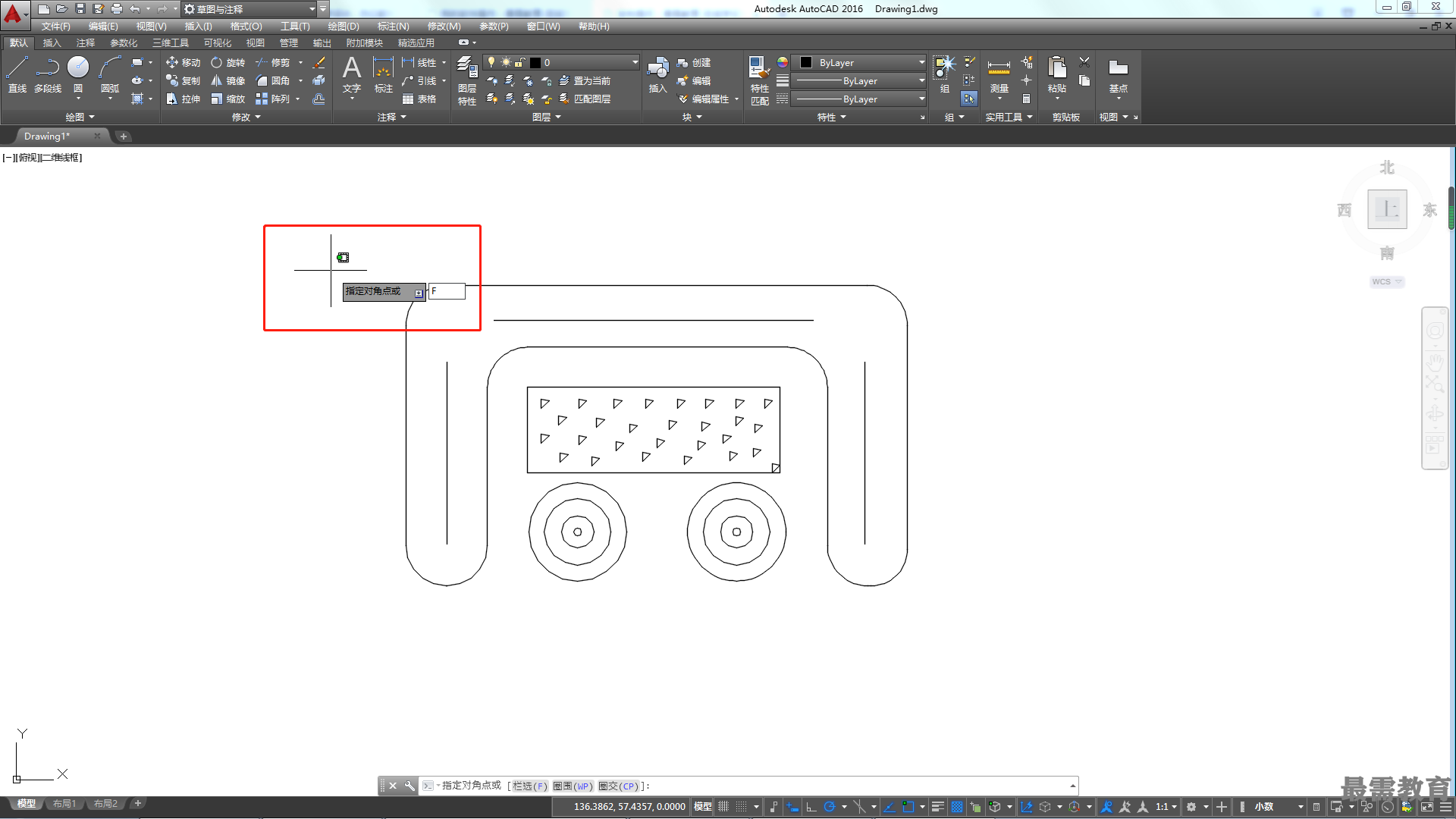Open the 文件(F) menu
This screenshot has width=1456, height=819.
point(55,27)
